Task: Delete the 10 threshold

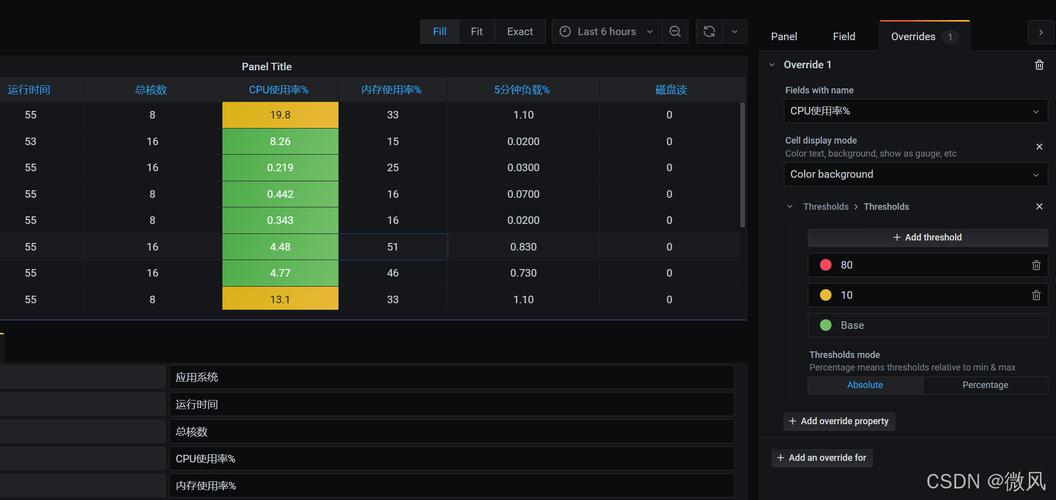Action: (1036, 295)
